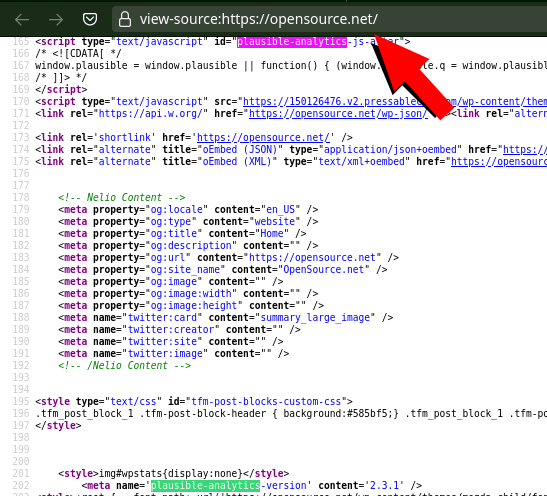Click the 'https://opensource.net' og:url content value
The height and width of the screenshot is (496, 547).
tap(312, 257)
